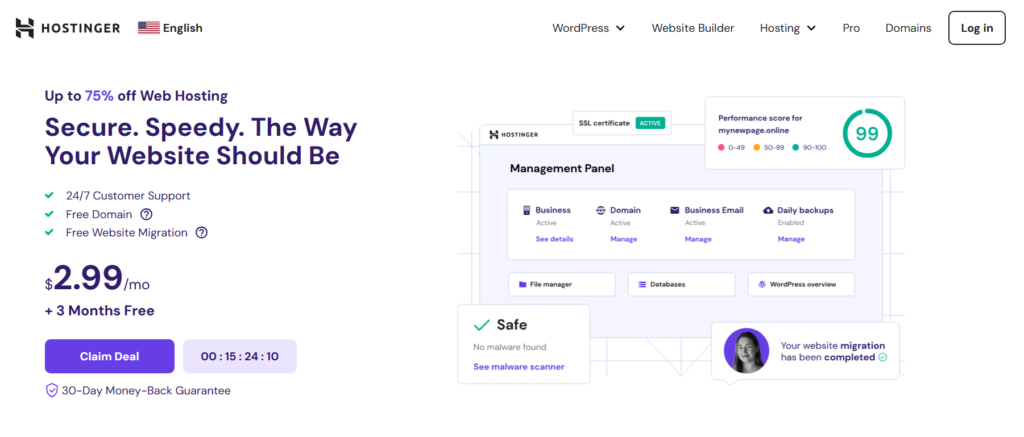Click the US flag language icon

tap(149, 28)
